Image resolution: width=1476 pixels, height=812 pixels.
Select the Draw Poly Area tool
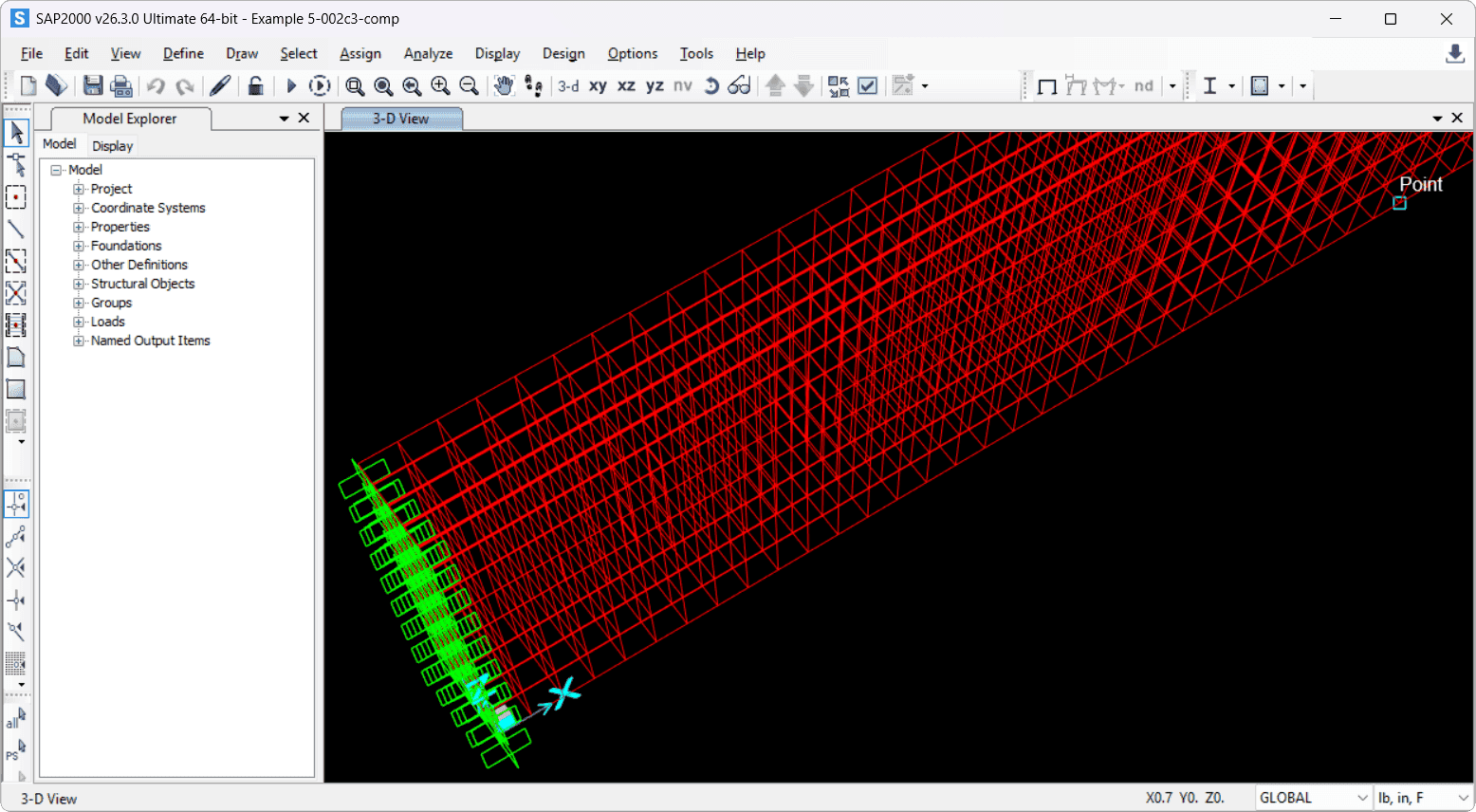[x=16, y=358]
